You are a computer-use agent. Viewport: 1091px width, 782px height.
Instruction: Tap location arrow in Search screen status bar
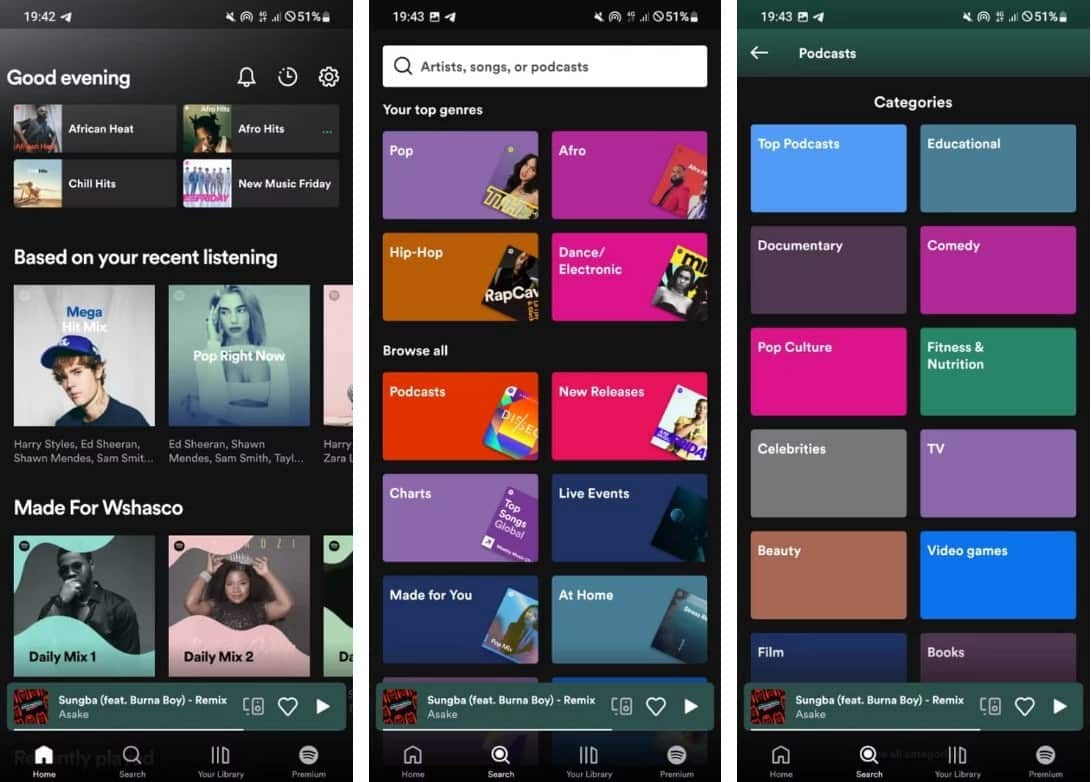point(450,17)
